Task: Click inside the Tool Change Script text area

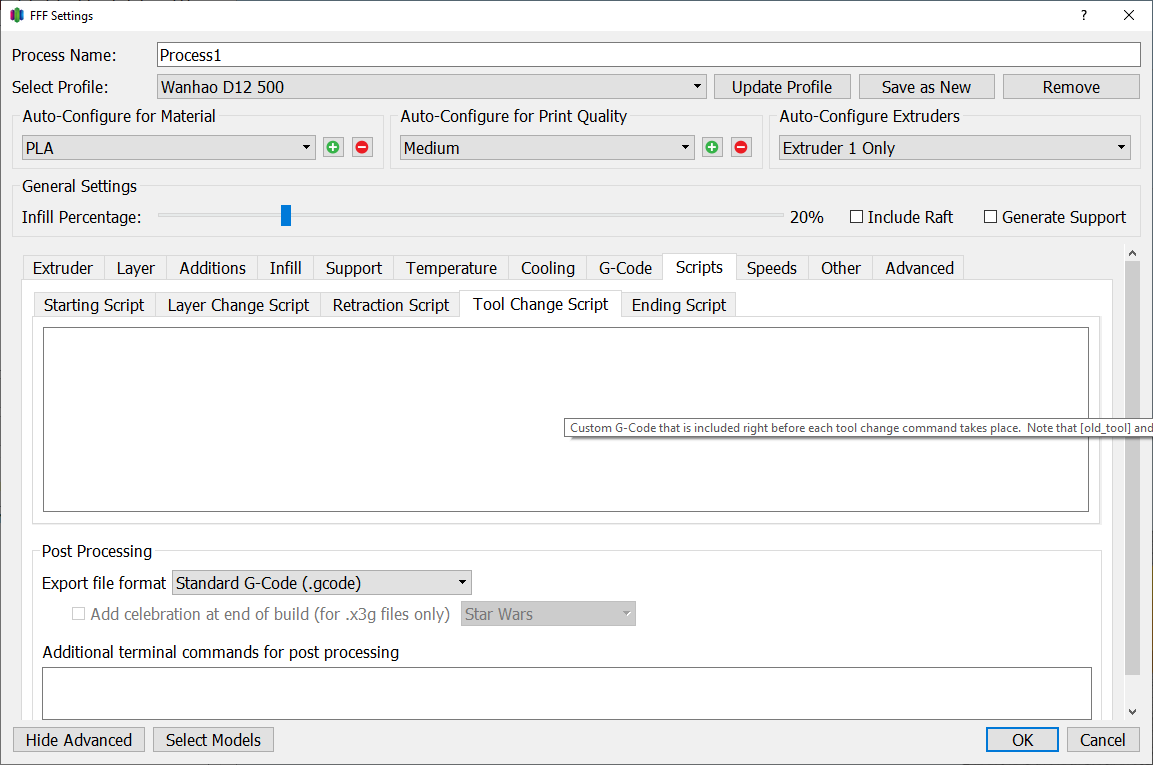Action: (x=565, y=419)
